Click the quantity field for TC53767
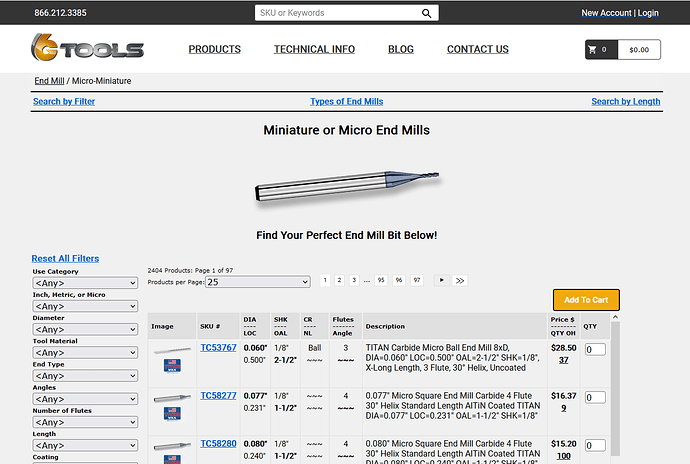 595,350
